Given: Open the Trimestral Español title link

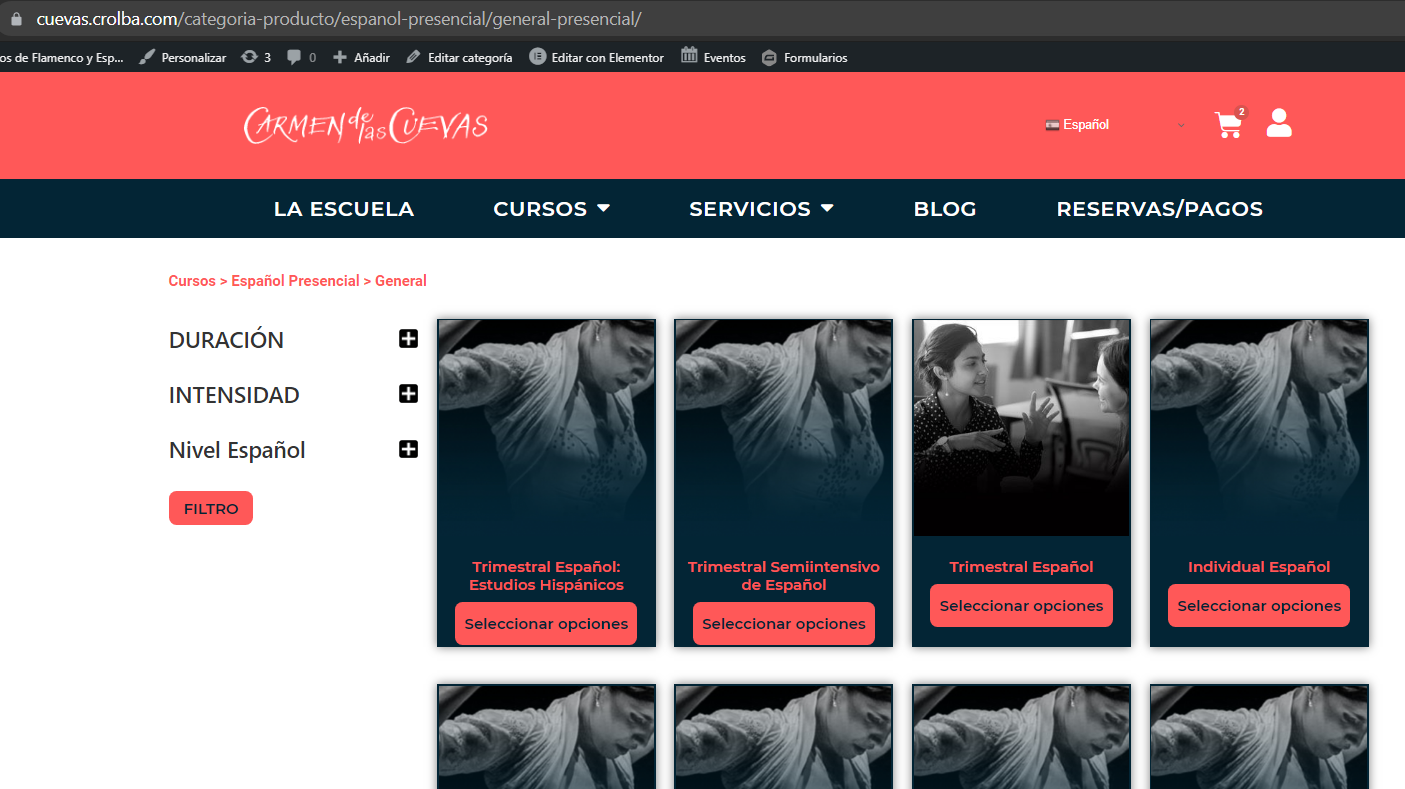Looking at the screenshot, I should click(x=1021, y=567).
